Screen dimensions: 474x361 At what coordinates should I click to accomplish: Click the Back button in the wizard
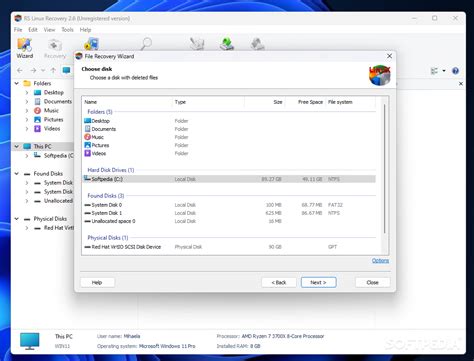pos(279,282)
